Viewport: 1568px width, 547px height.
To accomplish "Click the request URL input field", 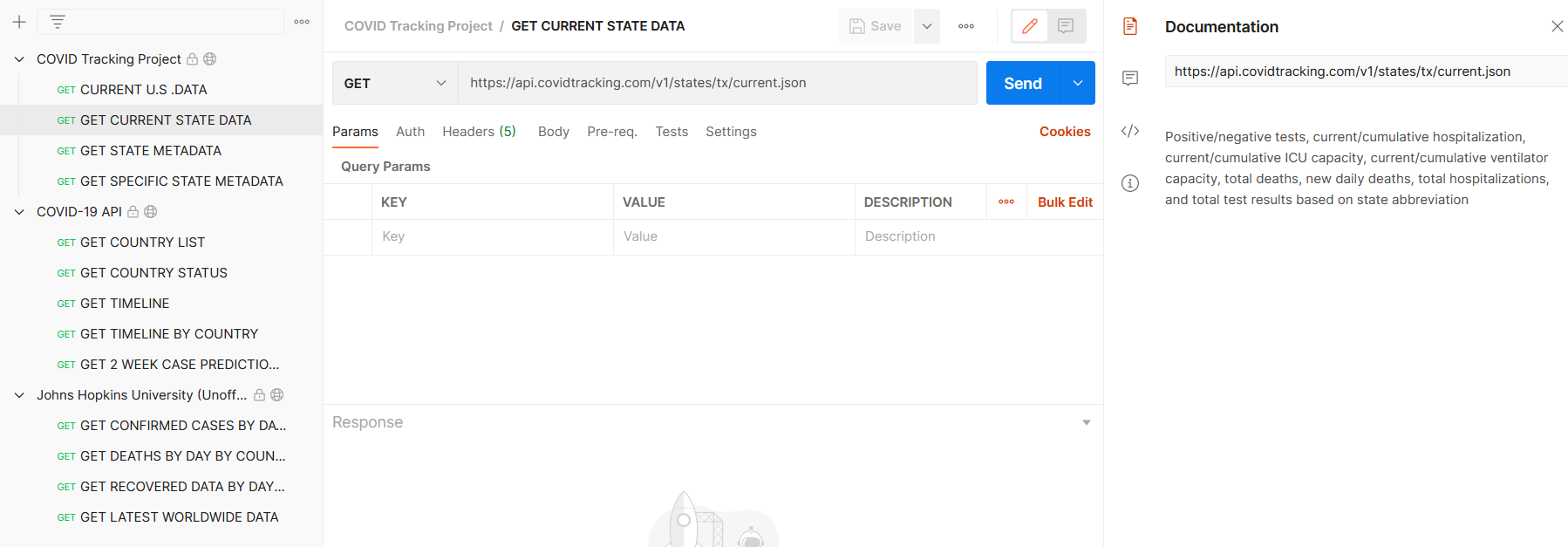I will click(718, 83).
